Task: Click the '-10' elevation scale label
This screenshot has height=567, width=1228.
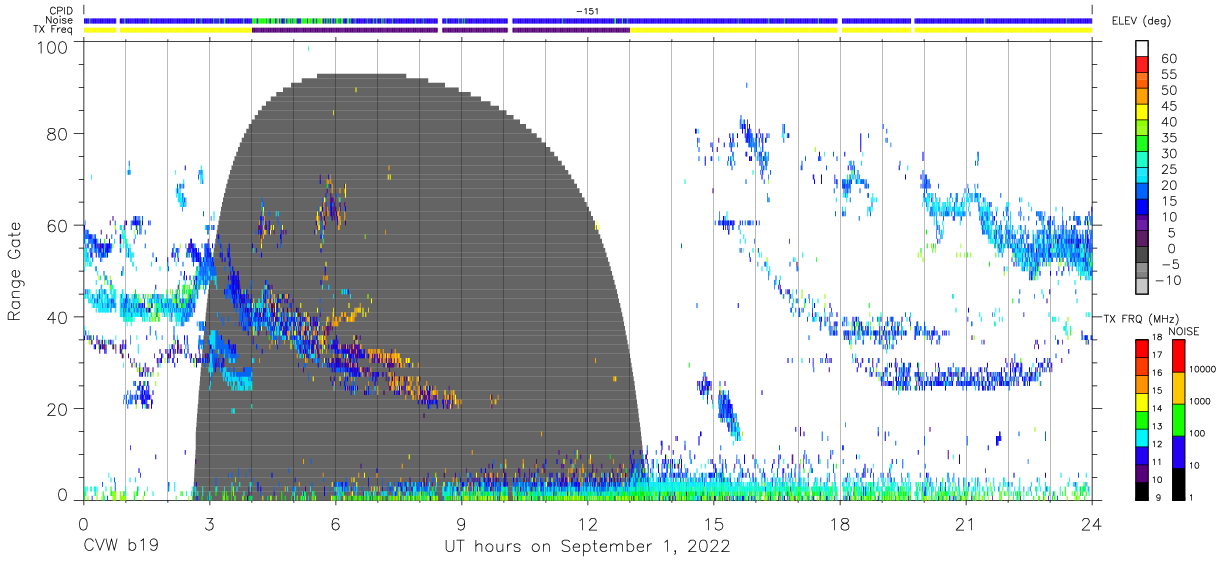Action: pos(1166,280)
